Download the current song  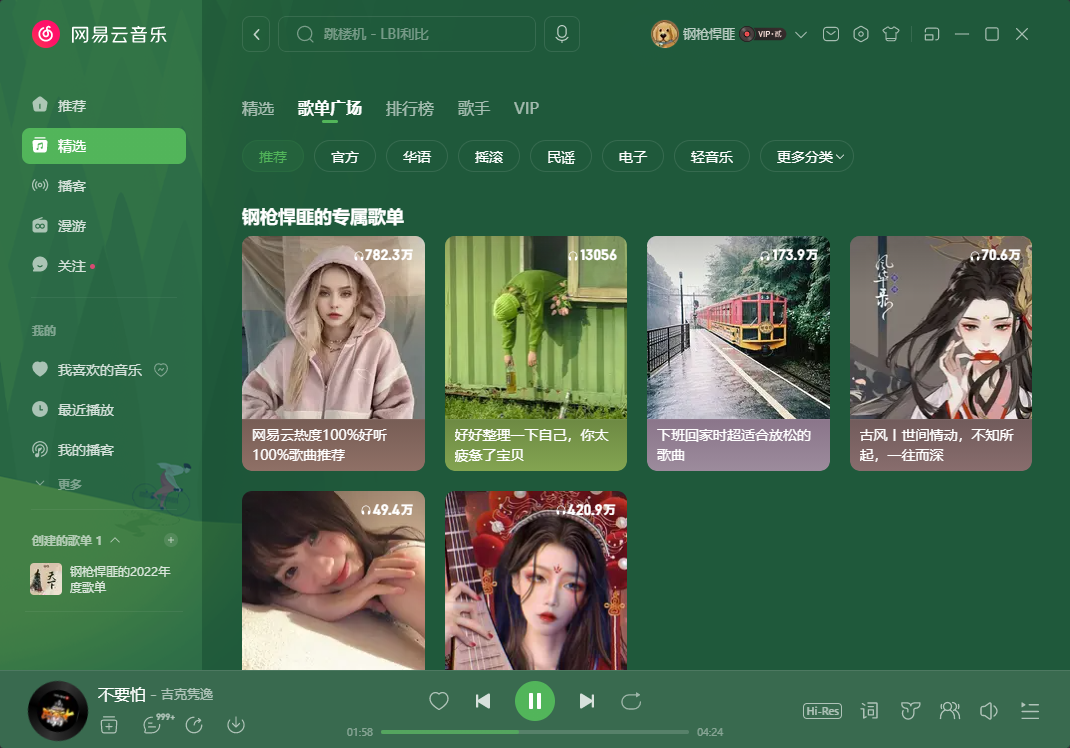(236, 725)
